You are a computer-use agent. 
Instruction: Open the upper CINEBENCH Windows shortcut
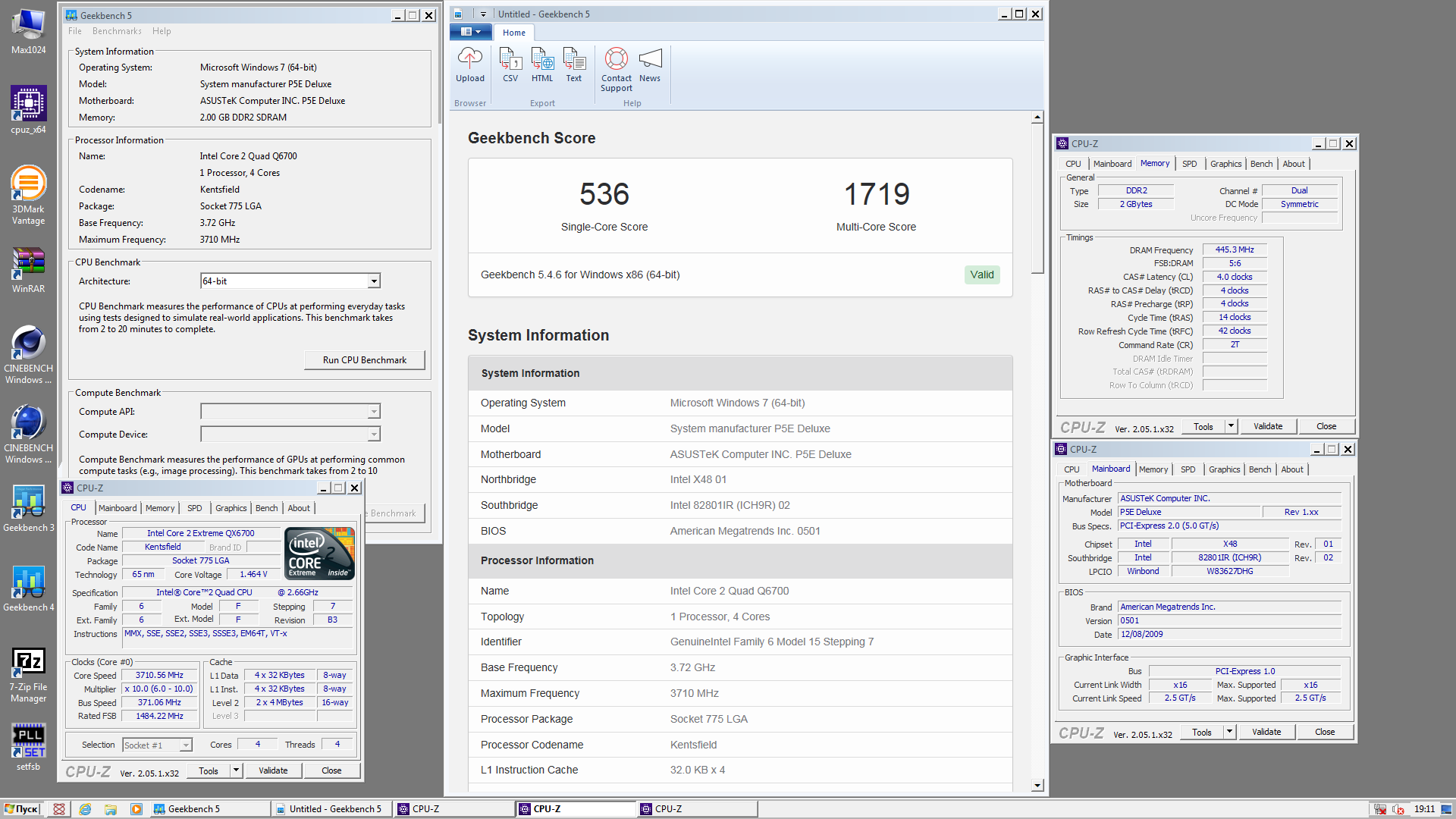28,356
